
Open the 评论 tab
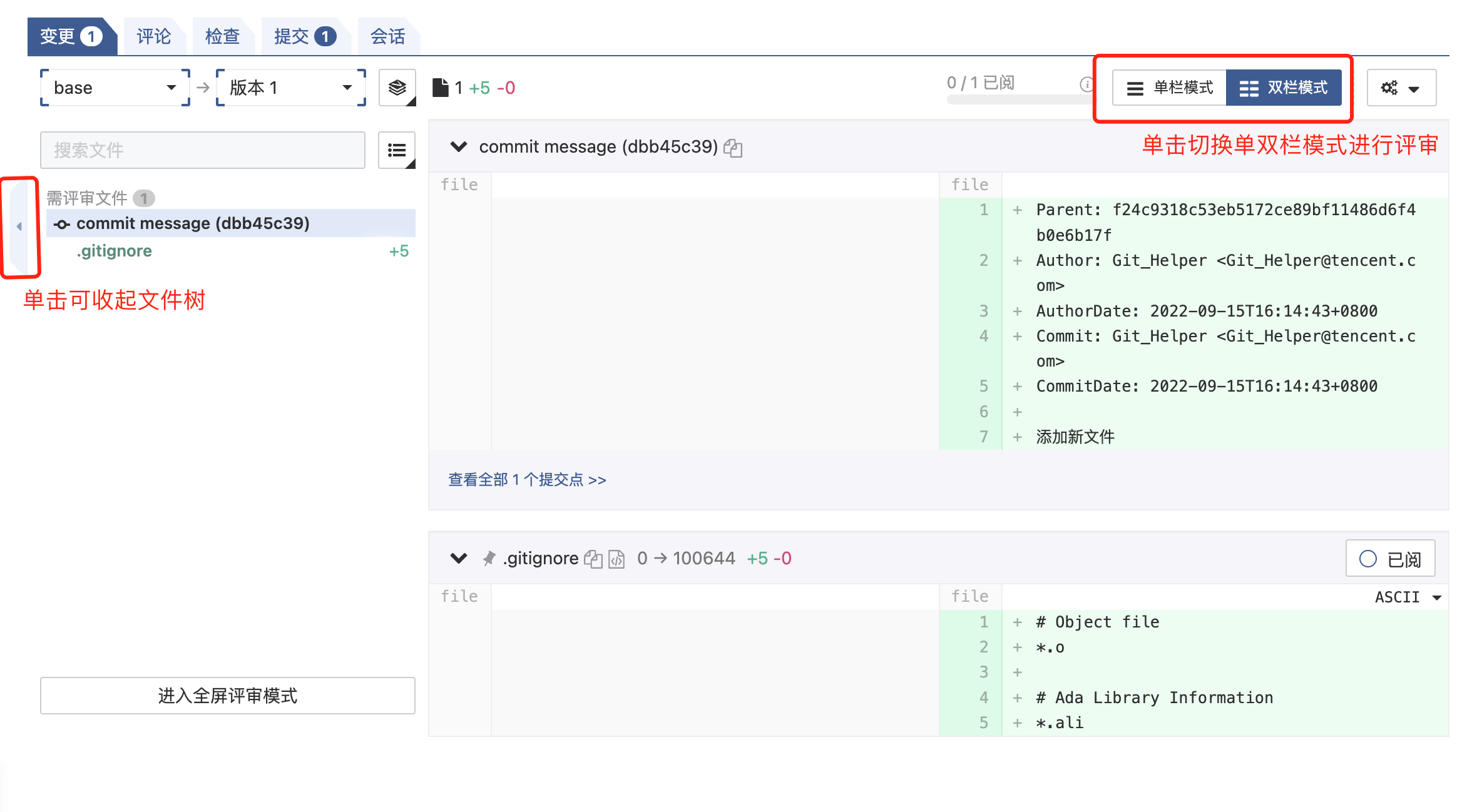pyautogui.click(x=153, y=36)
